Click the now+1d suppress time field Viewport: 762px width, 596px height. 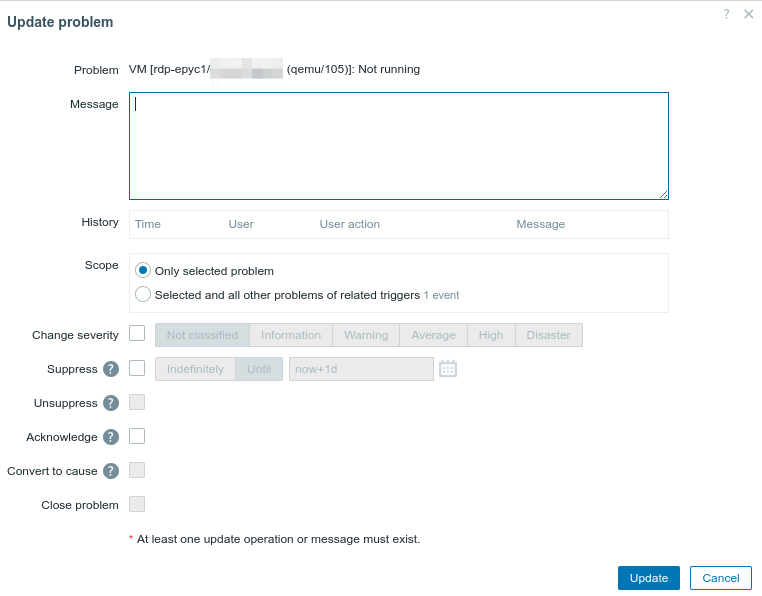coord(361,369)
